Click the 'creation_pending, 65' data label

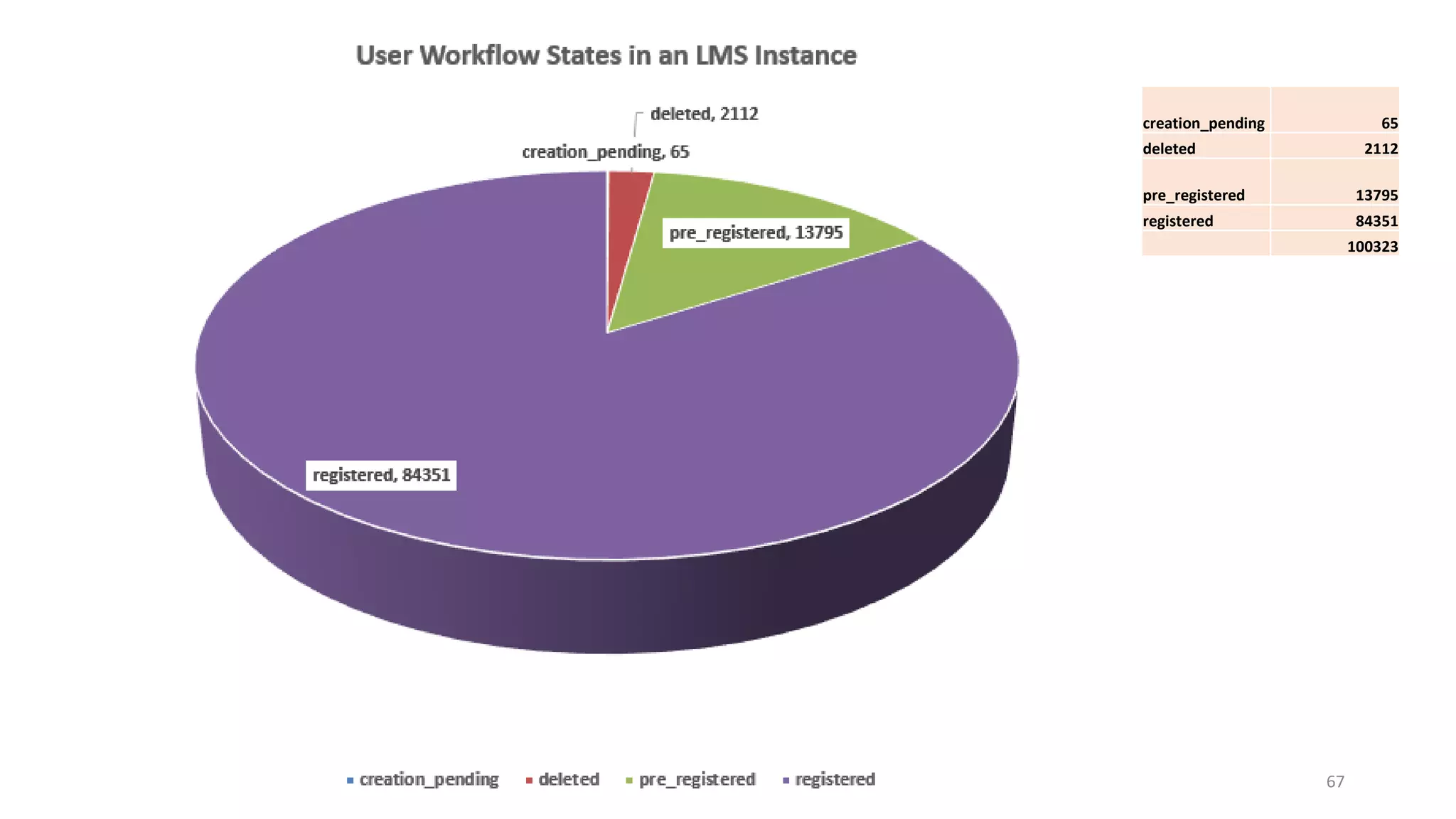pos(605,151)
